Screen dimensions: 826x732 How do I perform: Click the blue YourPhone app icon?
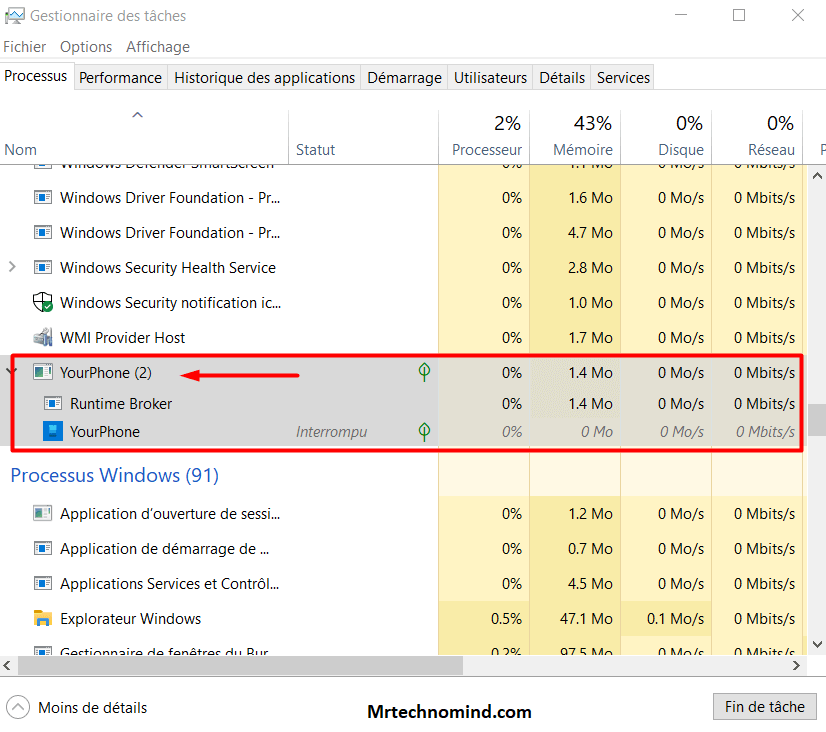[52, 432]
